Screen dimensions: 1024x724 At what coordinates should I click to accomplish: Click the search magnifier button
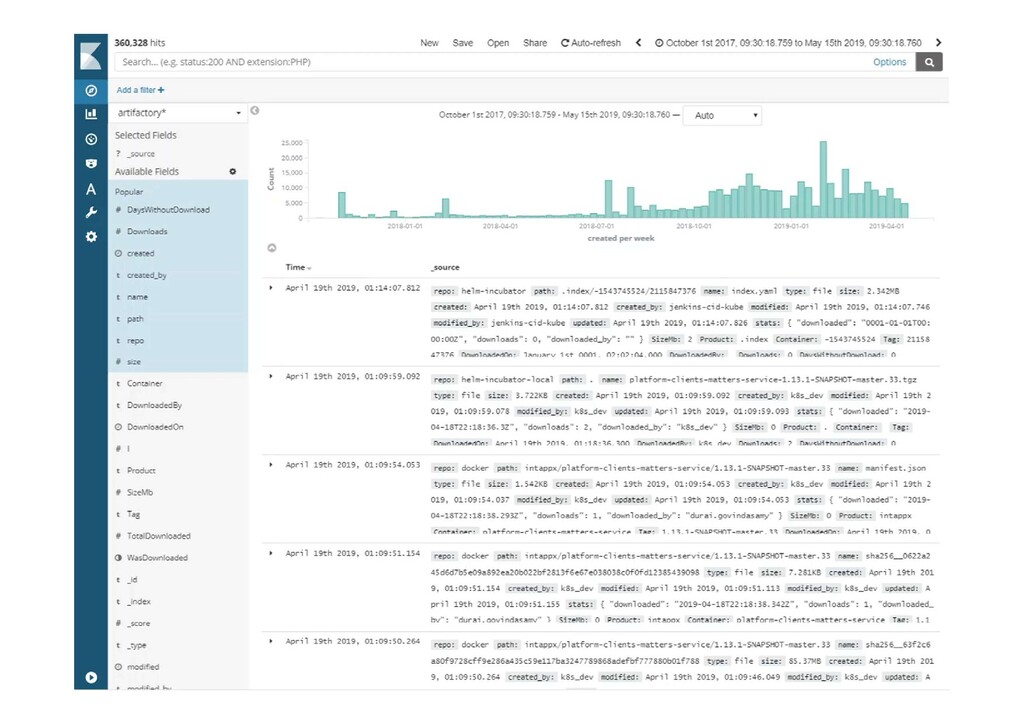(x=929, y=62)
